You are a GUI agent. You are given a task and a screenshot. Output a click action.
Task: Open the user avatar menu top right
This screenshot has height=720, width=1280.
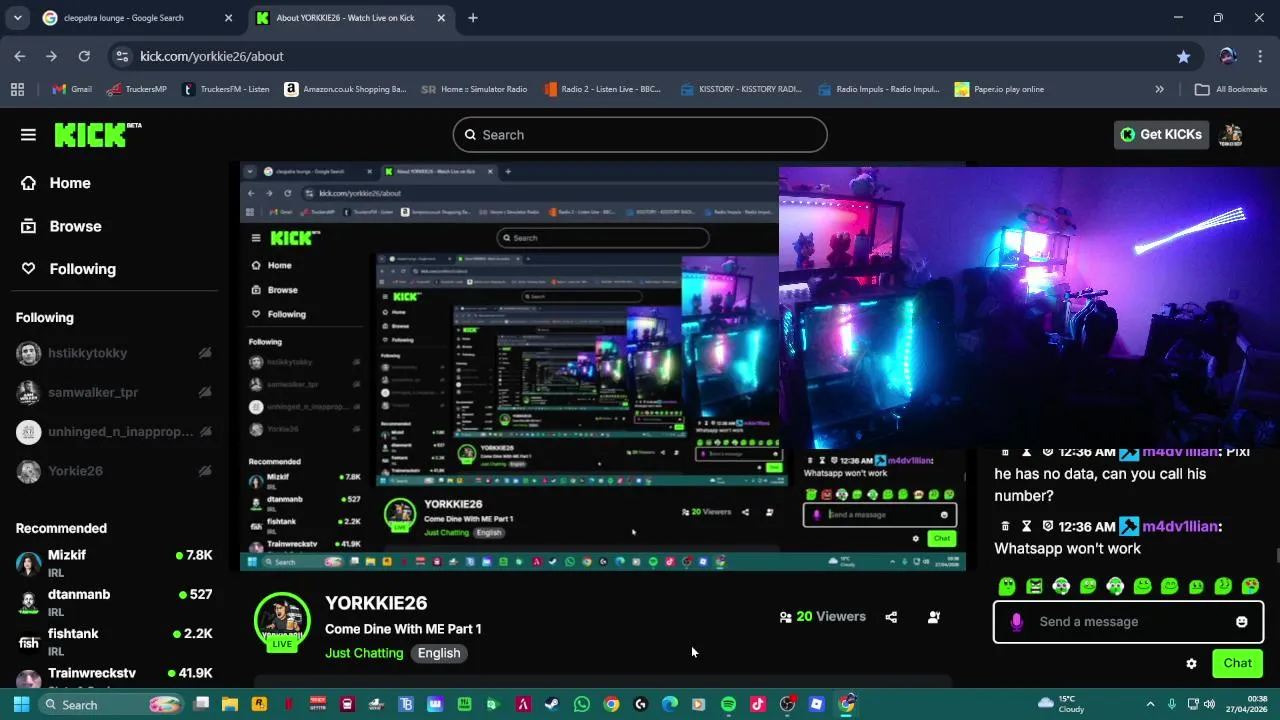point(1232,135)
